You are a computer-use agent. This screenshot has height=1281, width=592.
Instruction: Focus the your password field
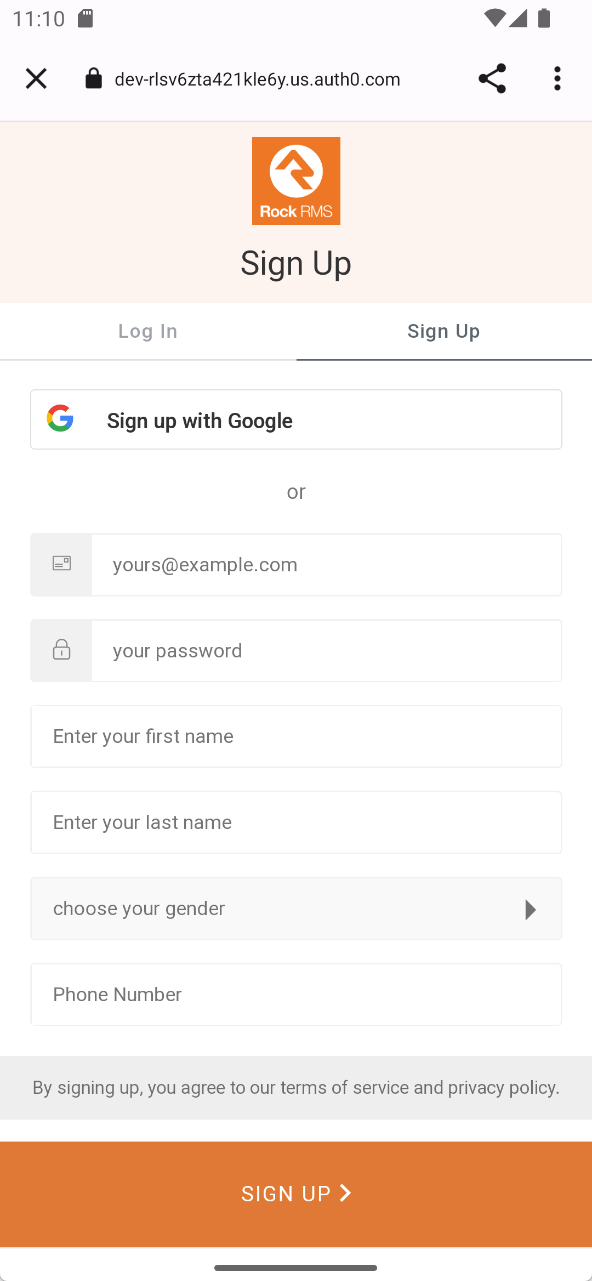tap(326, 650)
